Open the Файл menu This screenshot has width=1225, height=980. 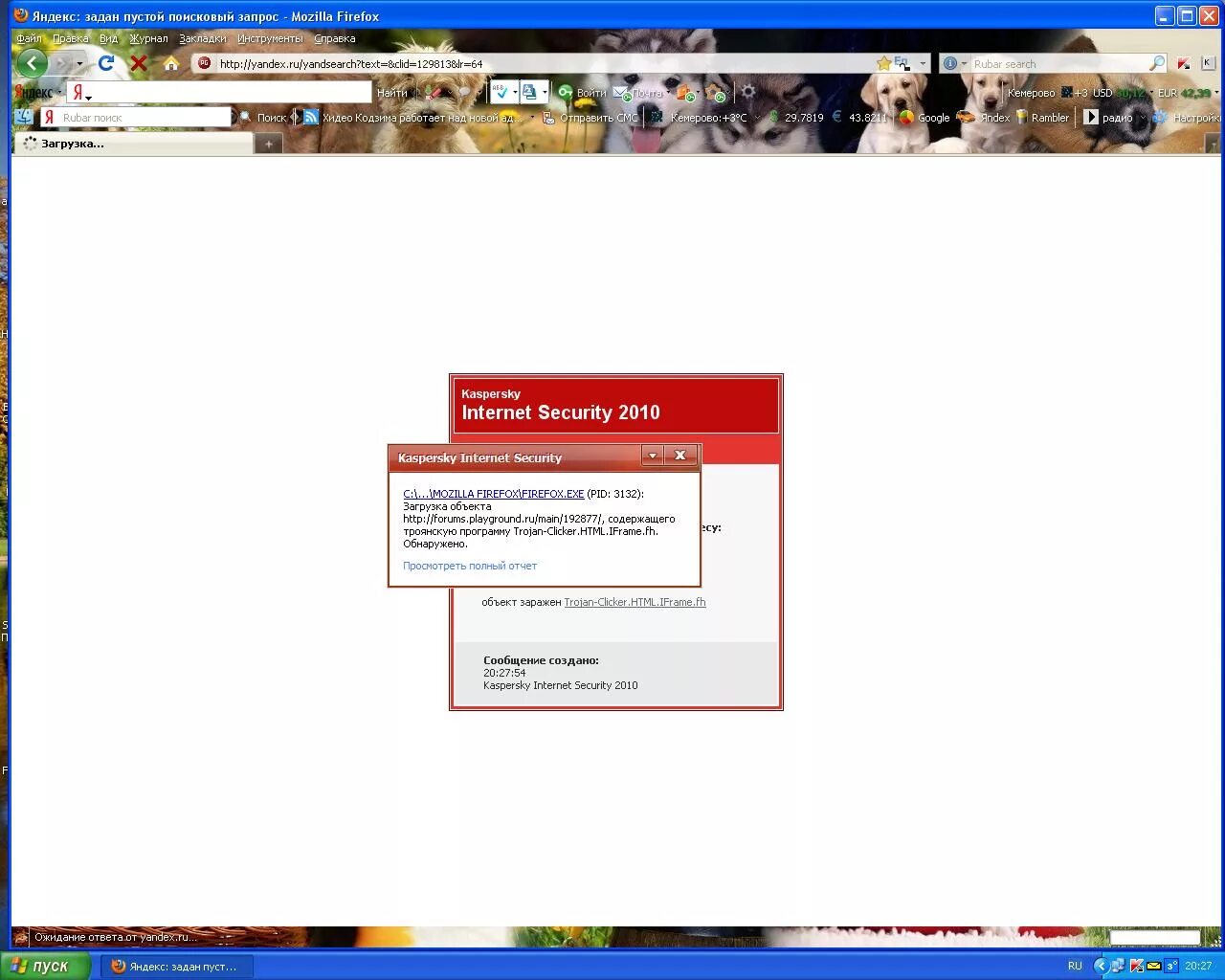point(28,38)
